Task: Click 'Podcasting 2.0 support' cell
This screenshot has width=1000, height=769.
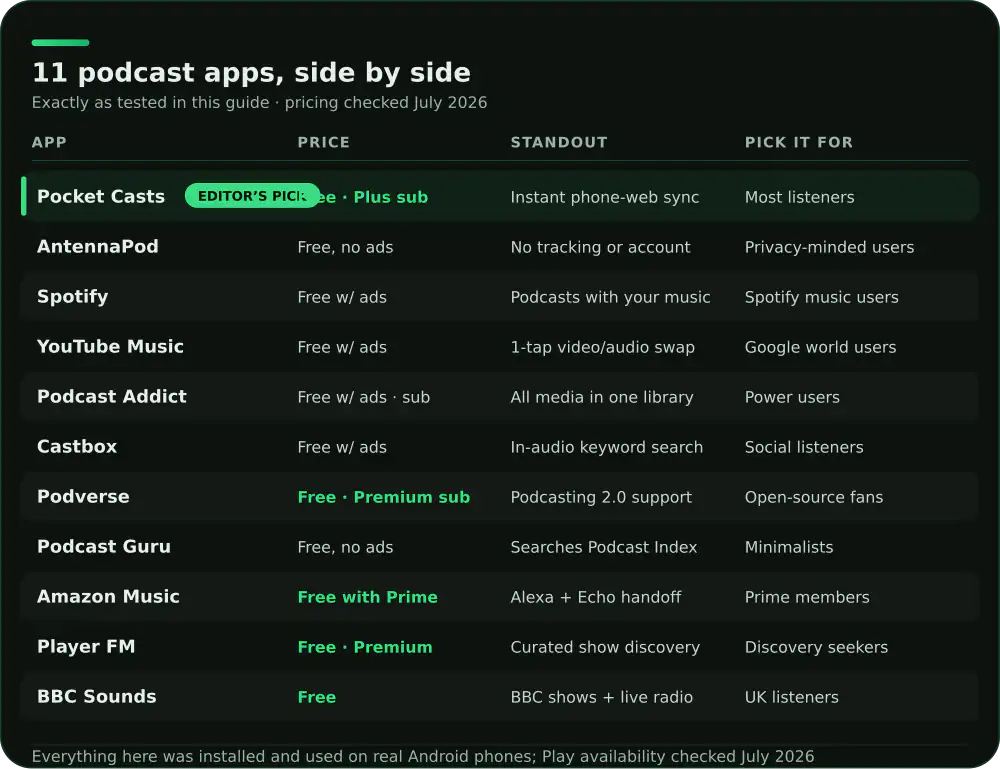Action: click(x=601, y=497)
